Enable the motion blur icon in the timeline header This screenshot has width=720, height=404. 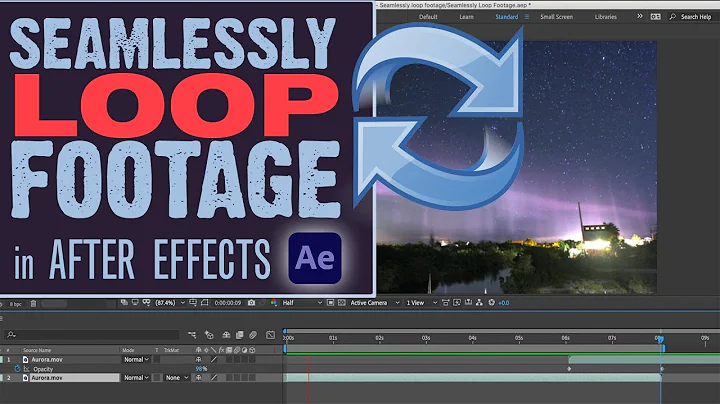(x=253, y=335)
